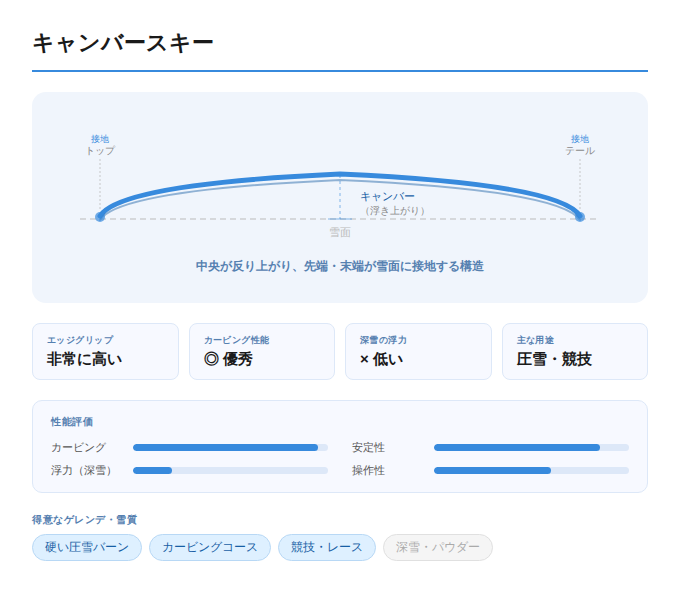680x593 pixels.
Task: Select the 硬い圧雪バーン tag
Action: pyautogui.click(x=87, y=547)
